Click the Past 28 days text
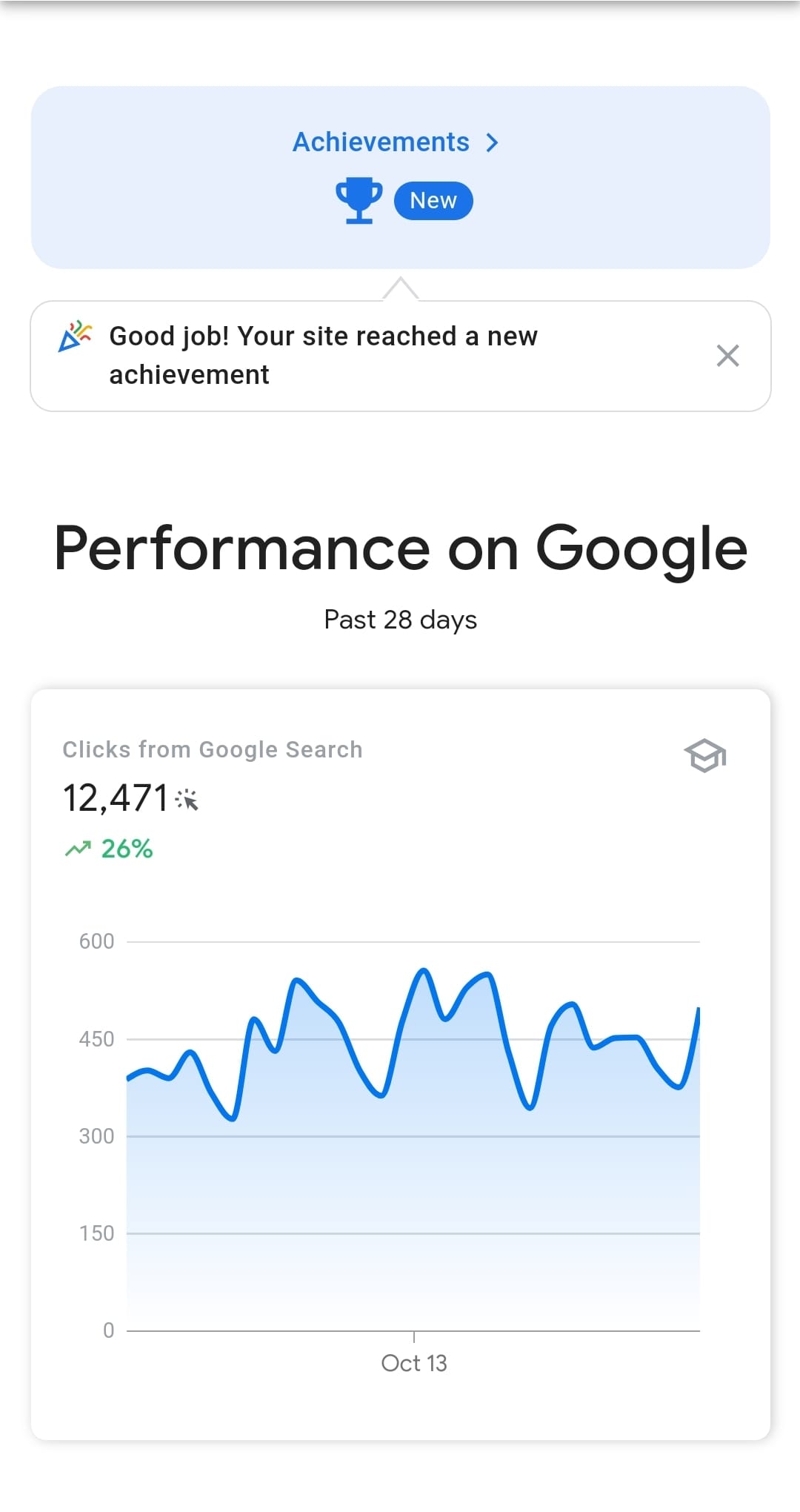Screen dimensions: 800x1512 click(401, 620)
